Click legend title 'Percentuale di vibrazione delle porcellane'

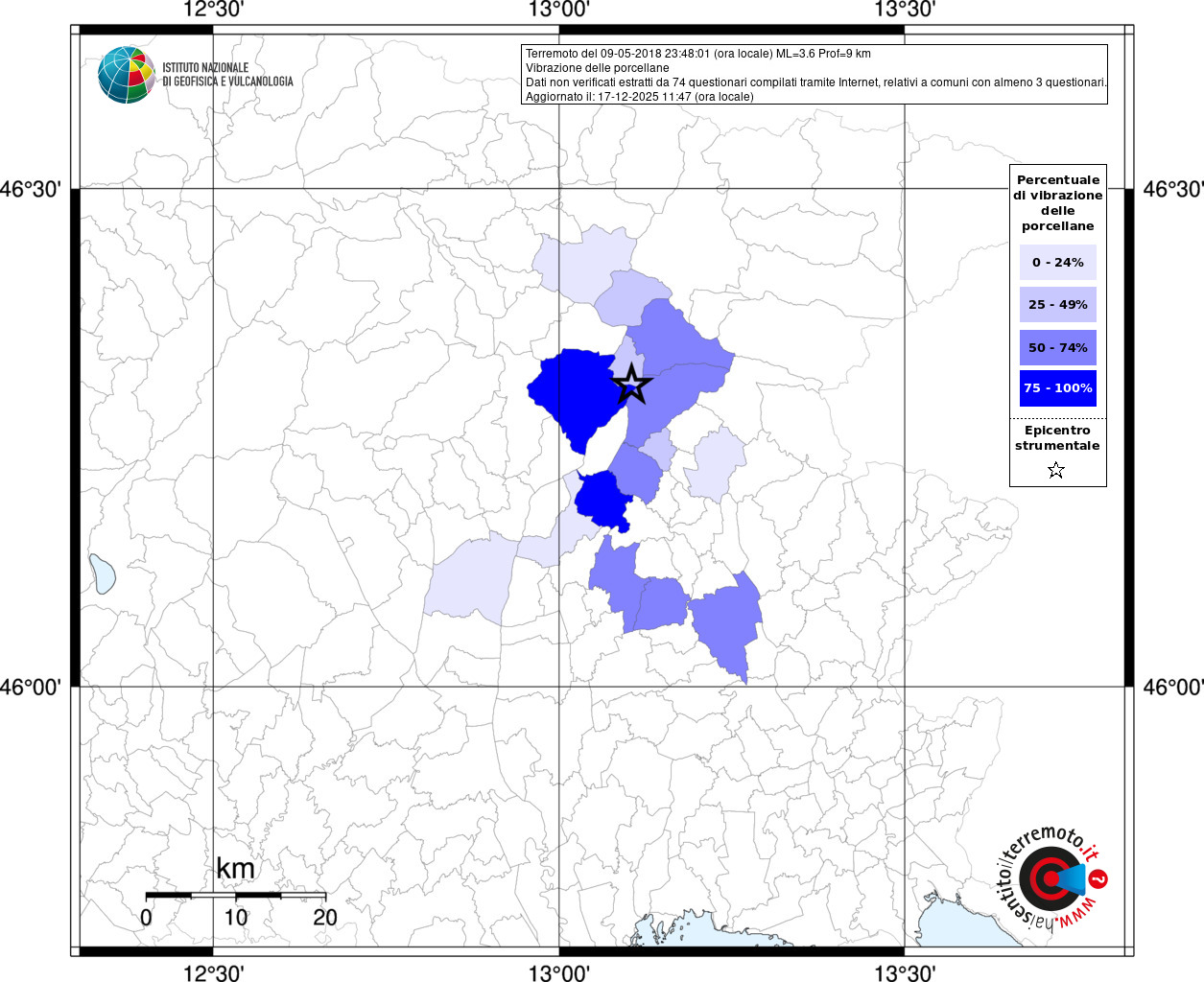[1058, 203]
